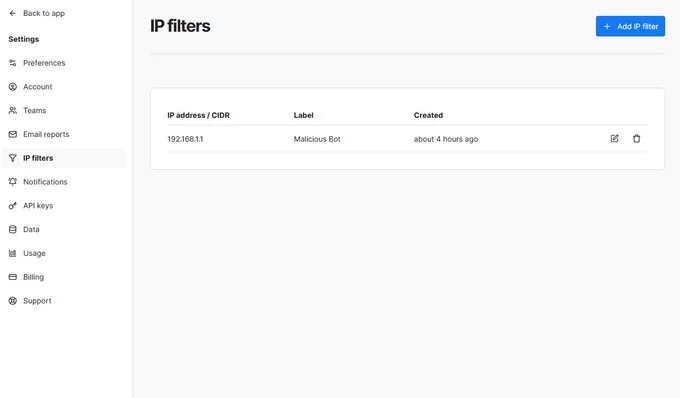Click the IP address / CIDR header

[199, 115]
